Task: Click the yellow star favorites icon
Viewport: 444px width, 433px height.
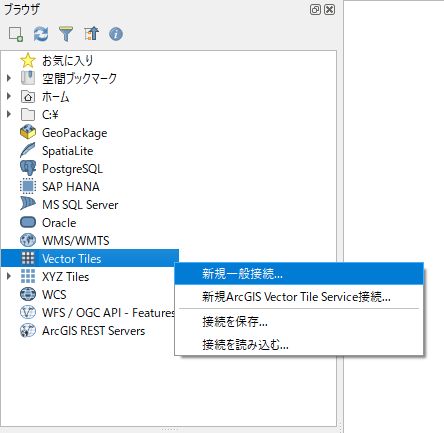Action: point(28,61)
